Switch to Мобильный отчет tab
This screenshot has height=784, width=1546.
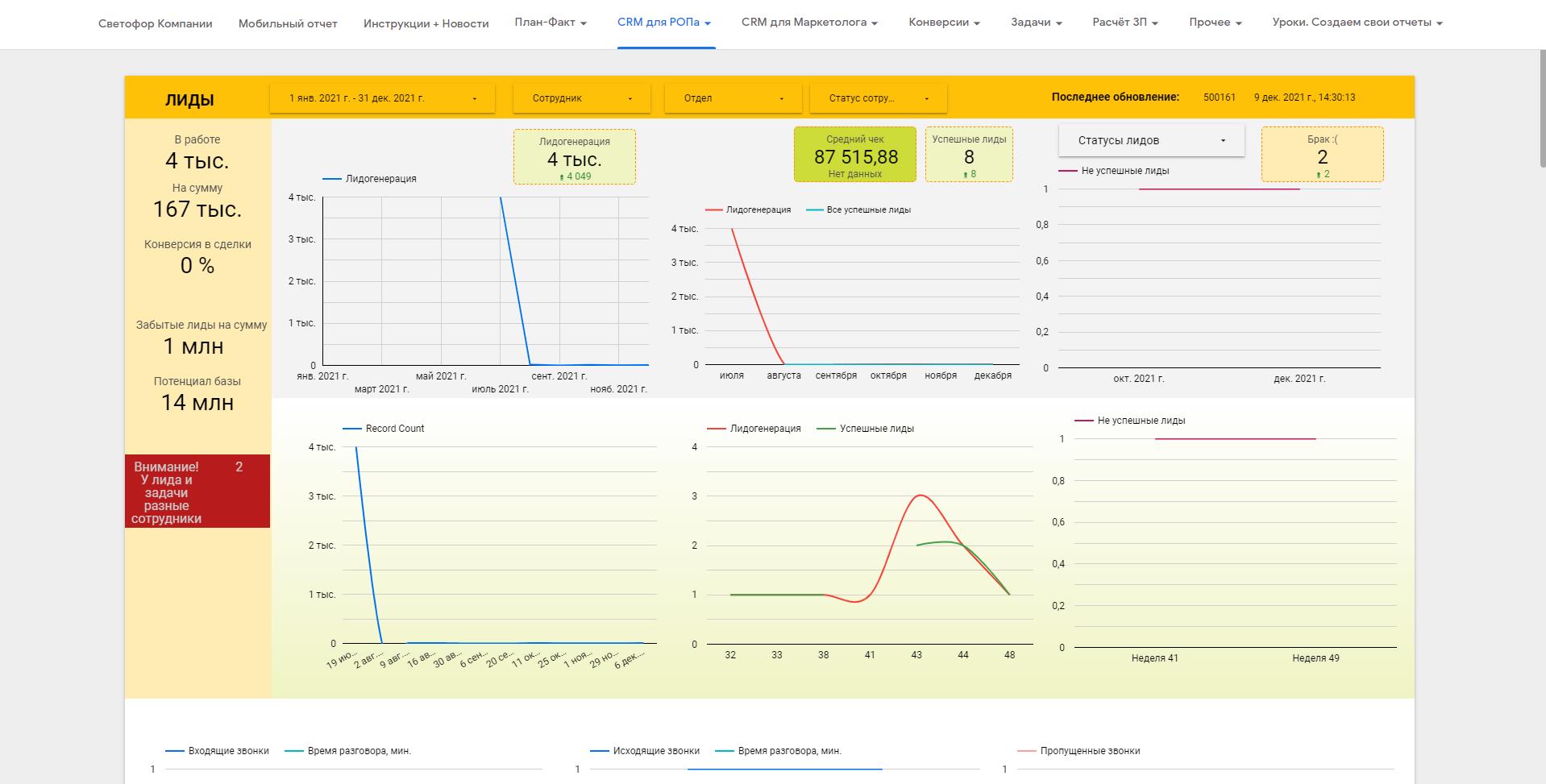pos(288,23)
